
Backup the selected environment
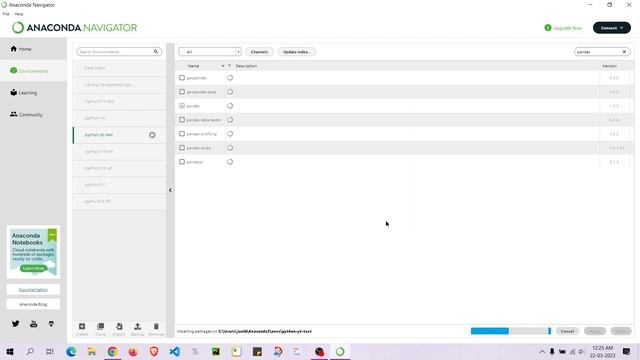click(138, 329)
